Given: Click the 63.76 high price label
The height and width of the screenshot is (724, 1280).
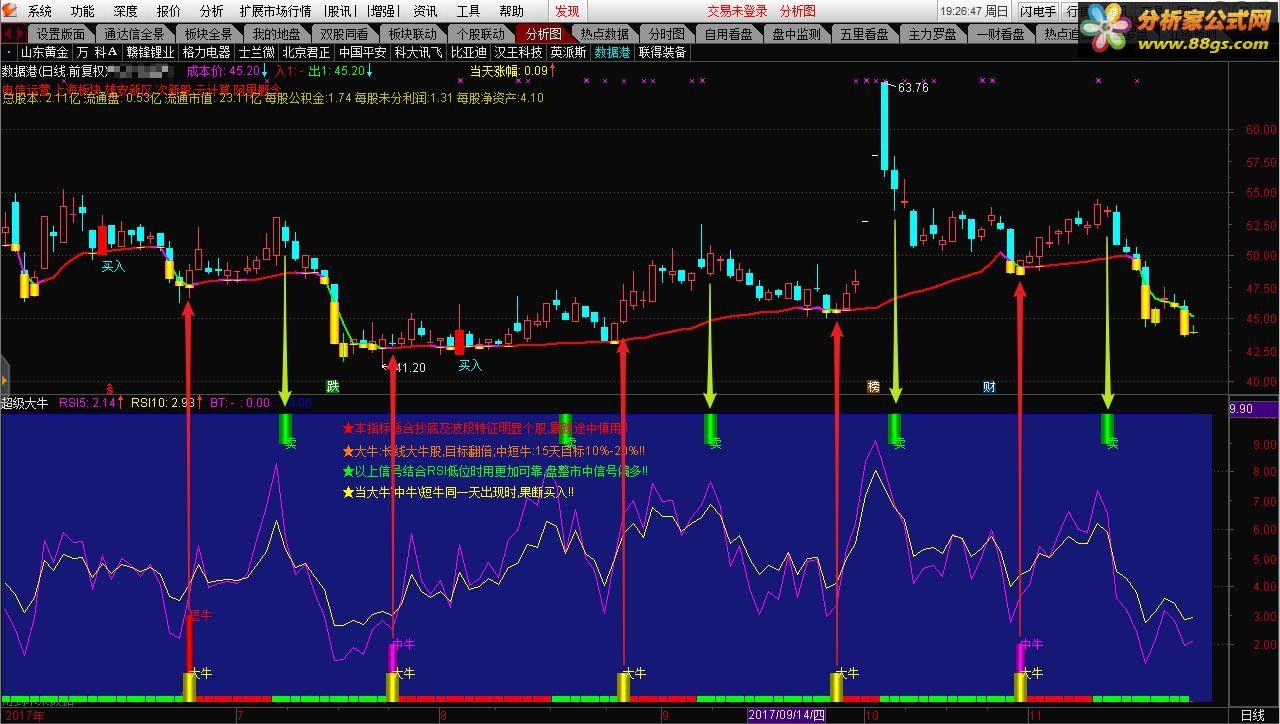Looking at the screenshot, I should tap(913, 88).
